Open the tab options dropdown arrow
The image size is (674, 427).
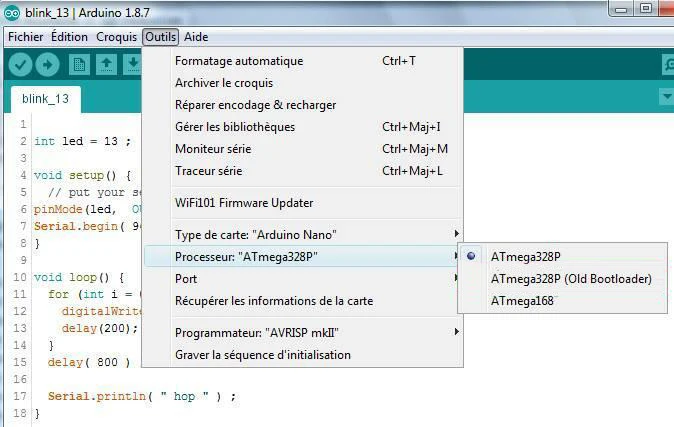pos(667,96)
